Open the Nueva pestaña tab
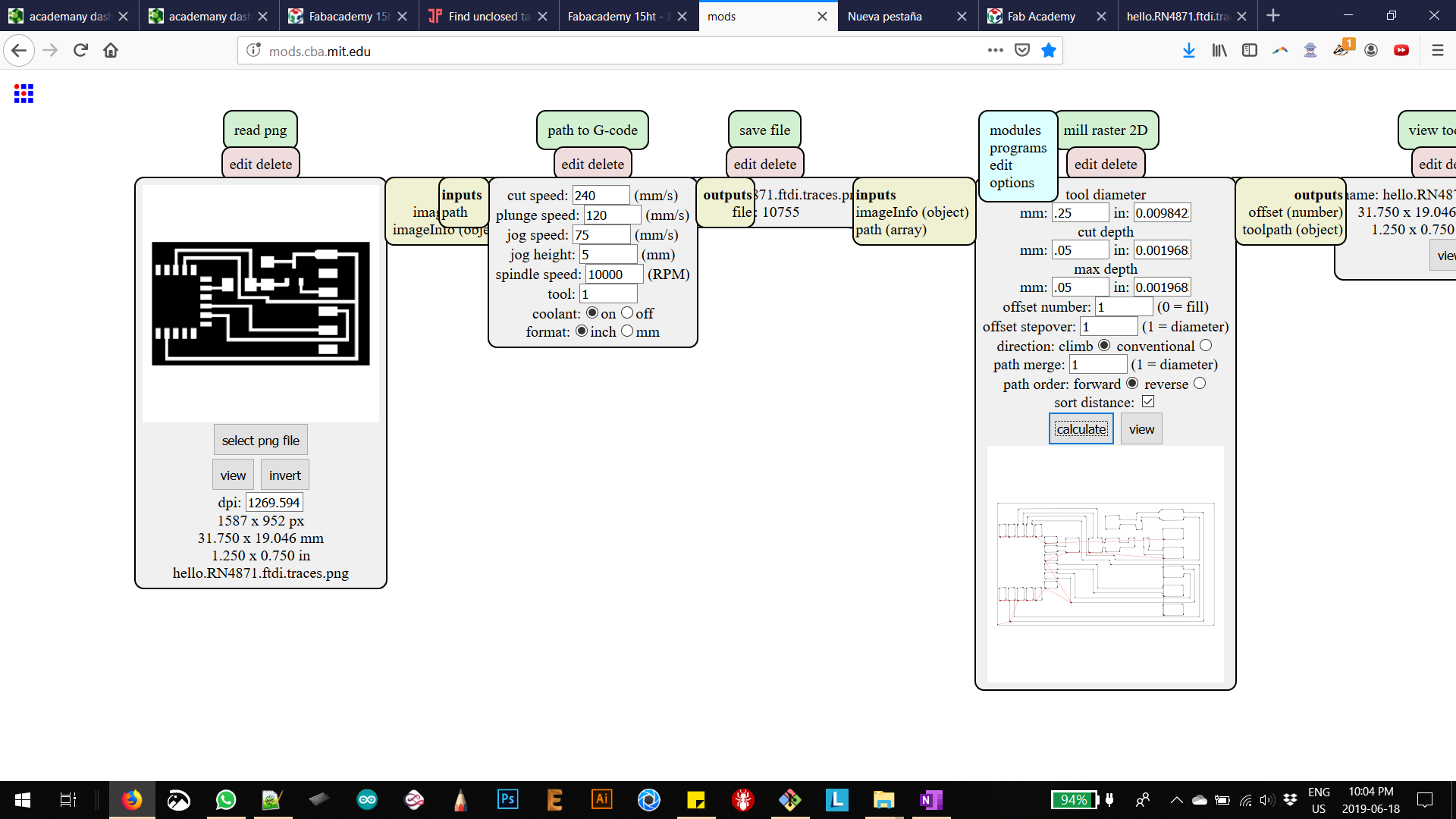Screen dimensions: 1456x819 coord(884,16)
